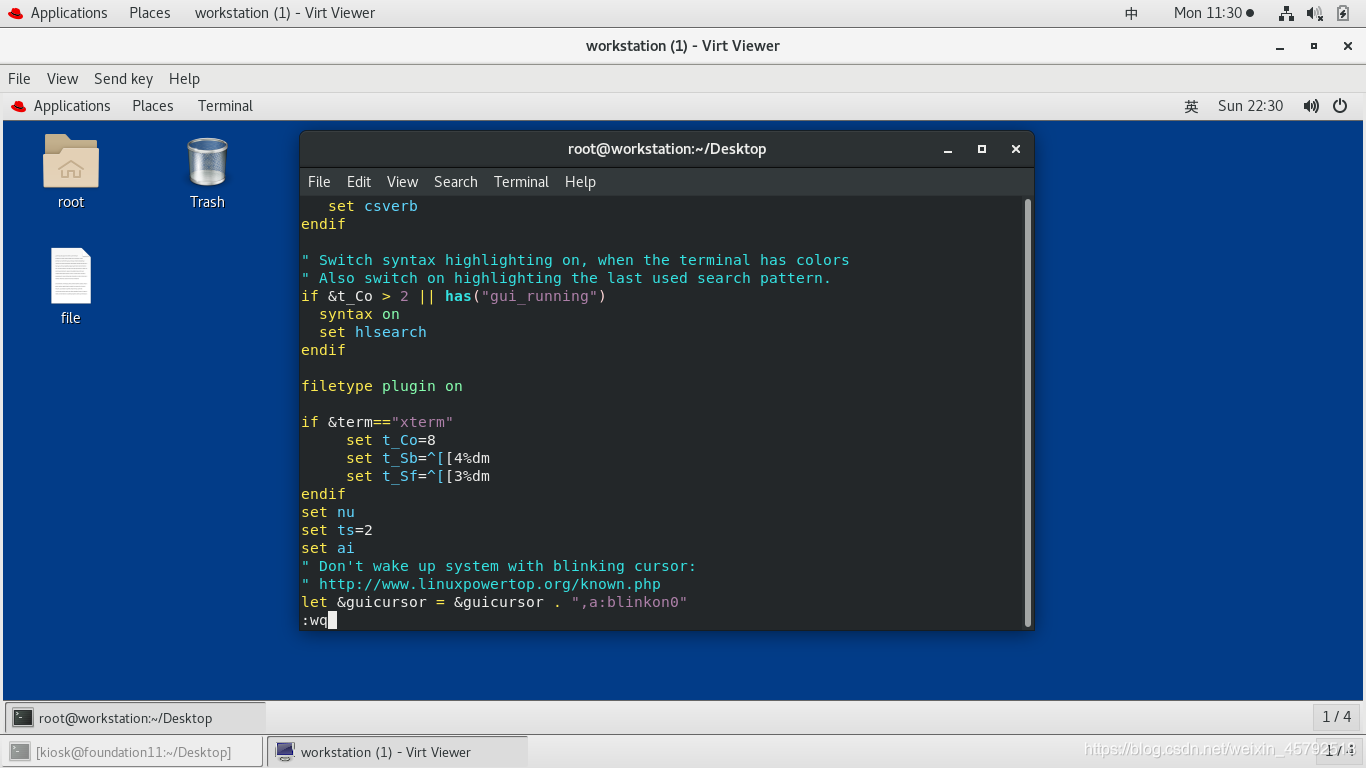Viewport: 1366px width, 768px height.
Task: Open the terminal Help menu
Action: click(x=580, y=182)
